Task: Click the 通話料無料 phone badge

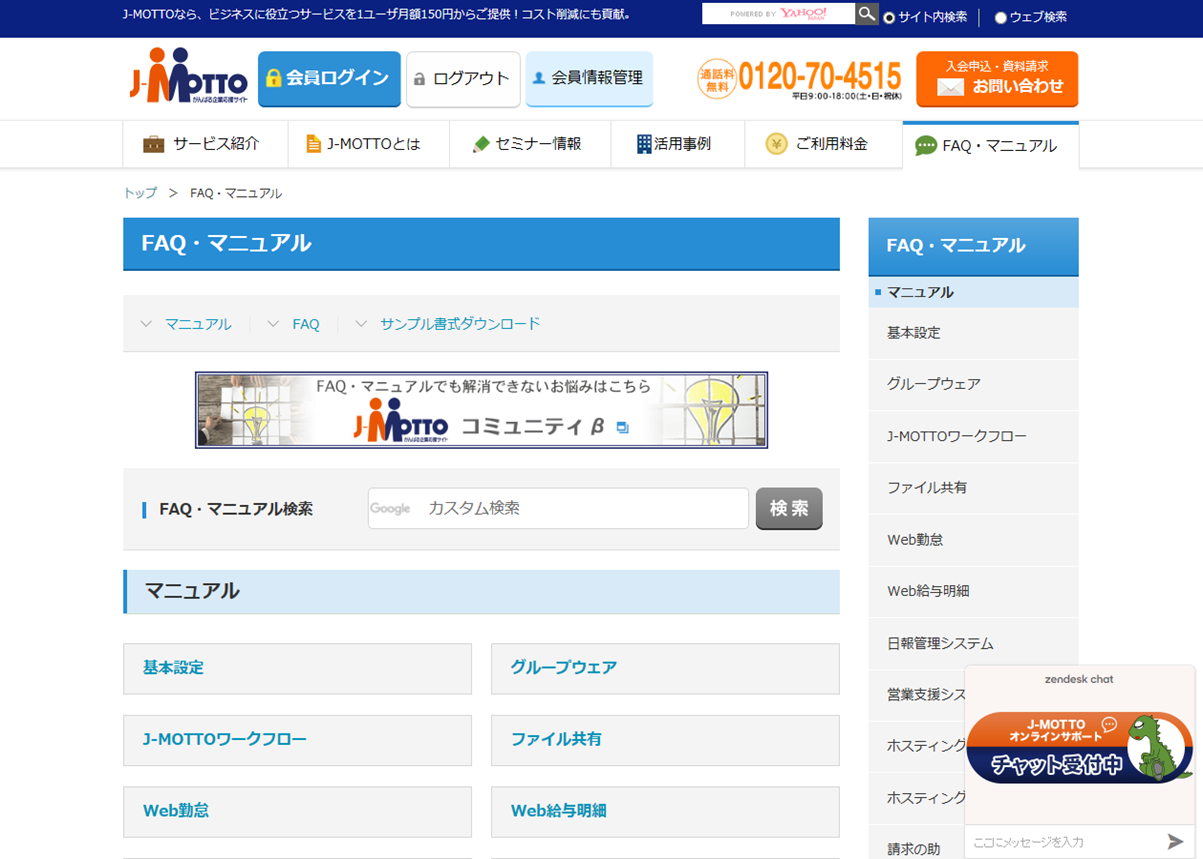Action: pos(716,79)
